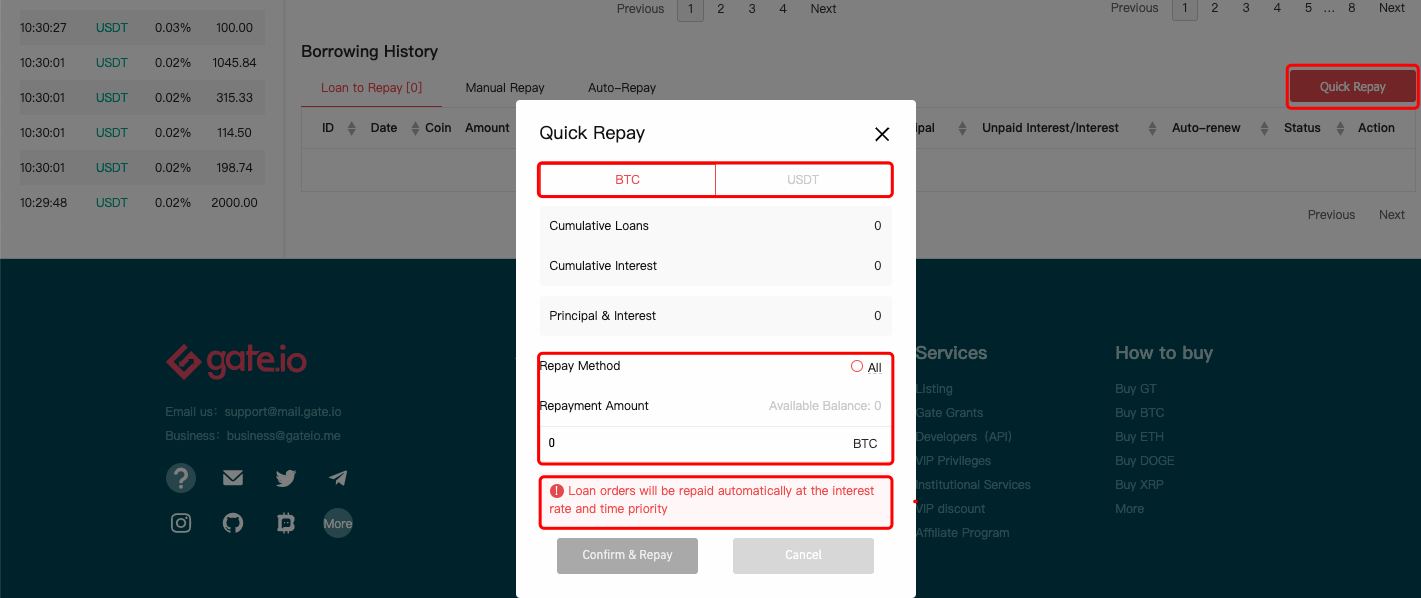Select the All repay method radio button
This screenshot has height=598, width=1421.
(x=857, y=367)
